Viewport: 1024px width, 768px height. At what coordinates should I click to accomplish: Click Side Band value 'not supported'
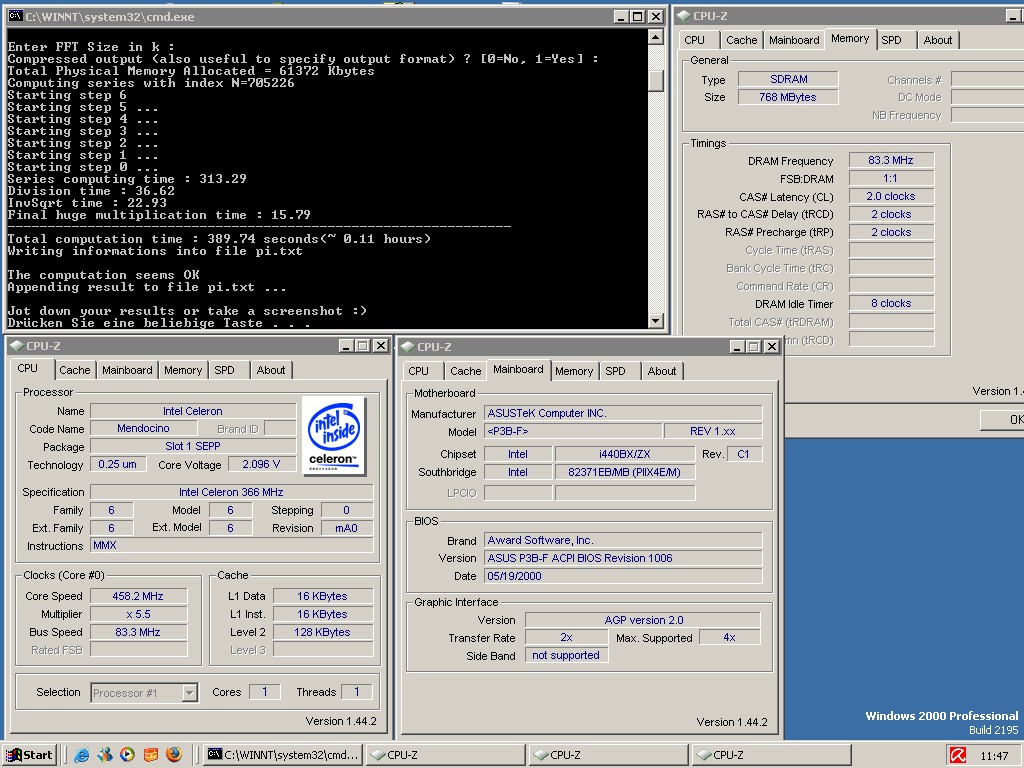pos(566,655)
